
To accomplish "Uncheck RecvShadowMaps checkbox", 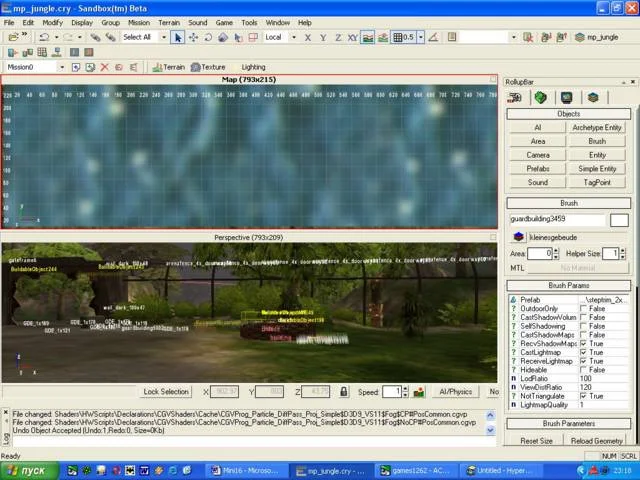I will coord(584,344).
